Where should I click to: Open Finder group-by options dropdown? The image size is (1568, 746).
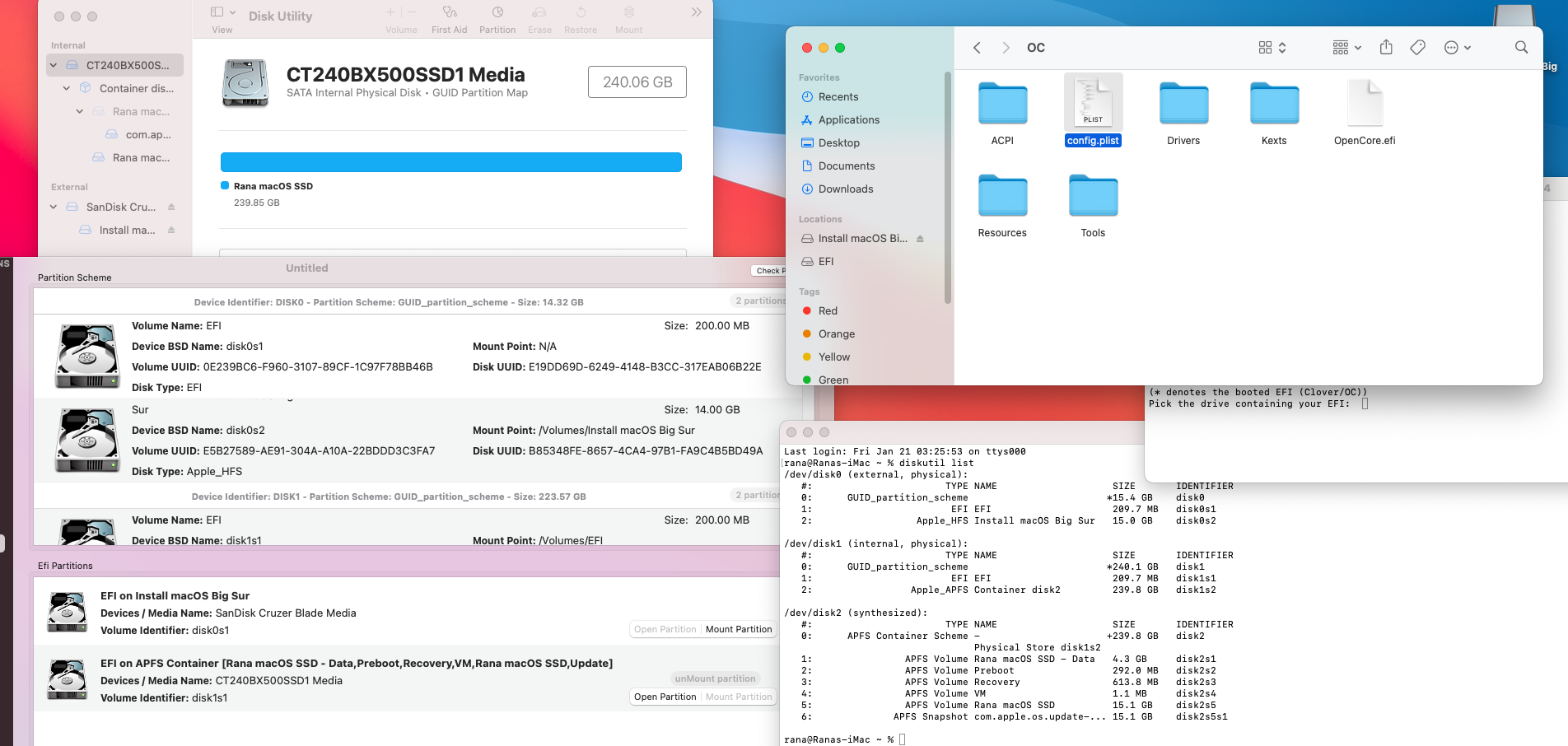(x=1347, y=48)
